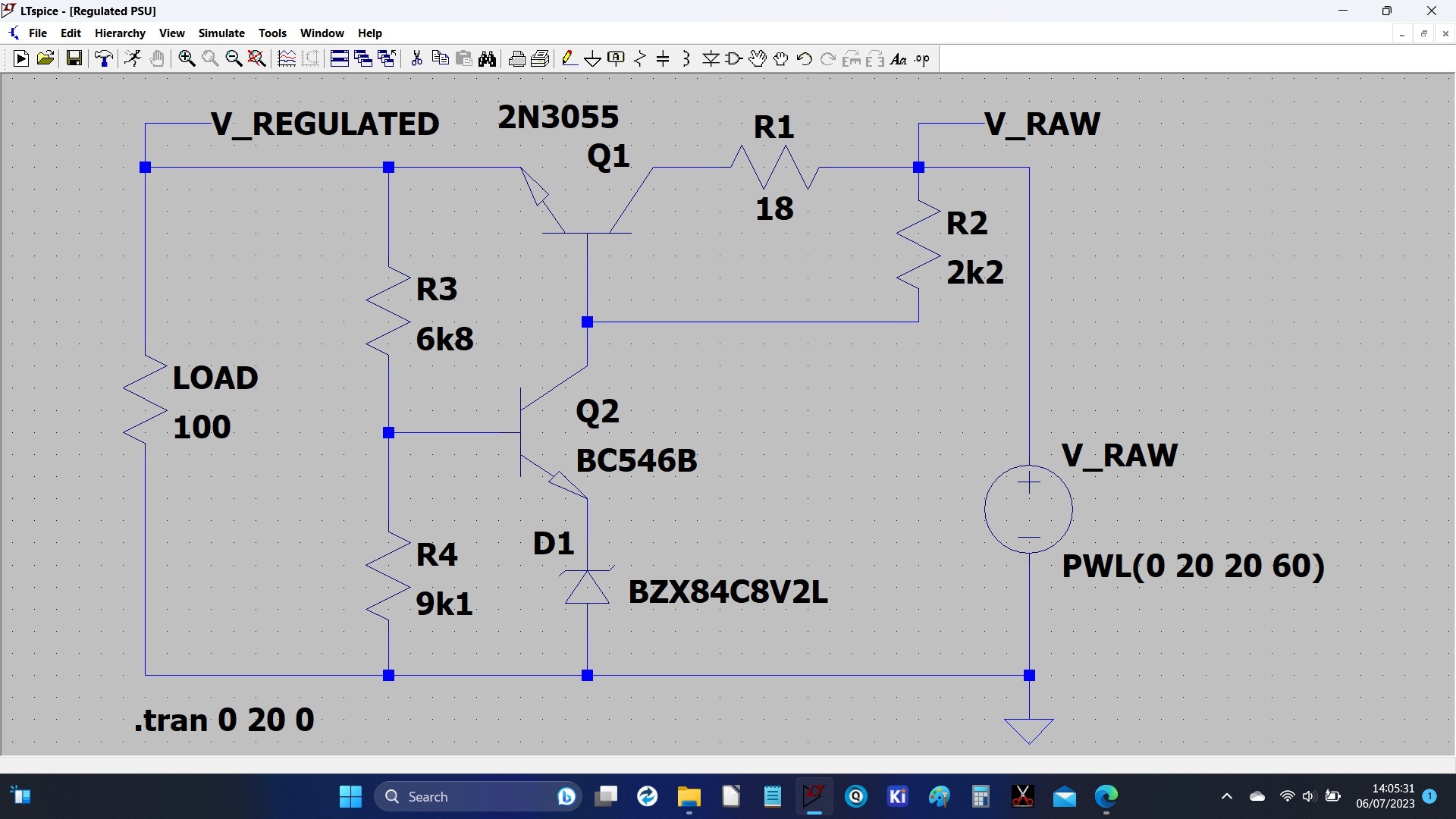Zoom out with the minus magnifier icon
Image resolution: width=1456 pixels, height=819 pixels.
point(234,59)
